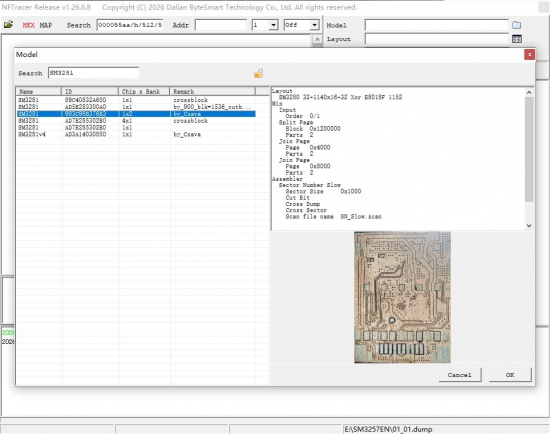The image size is (550, 434).
Task: Select highlighted SM3281 row with ID 983C98B37683
Action: (136, 114)
